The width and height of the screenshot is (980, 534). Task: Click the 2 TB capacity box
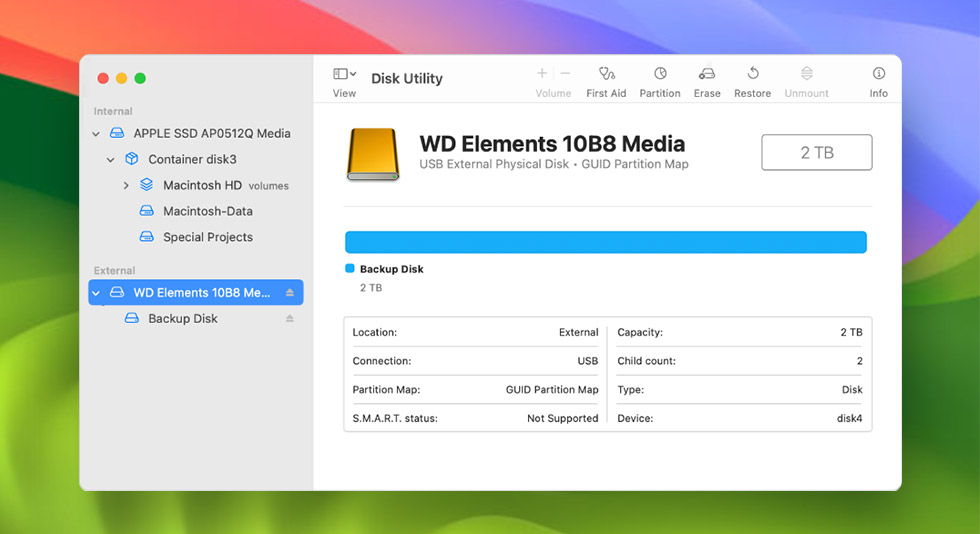coord(816,152)
